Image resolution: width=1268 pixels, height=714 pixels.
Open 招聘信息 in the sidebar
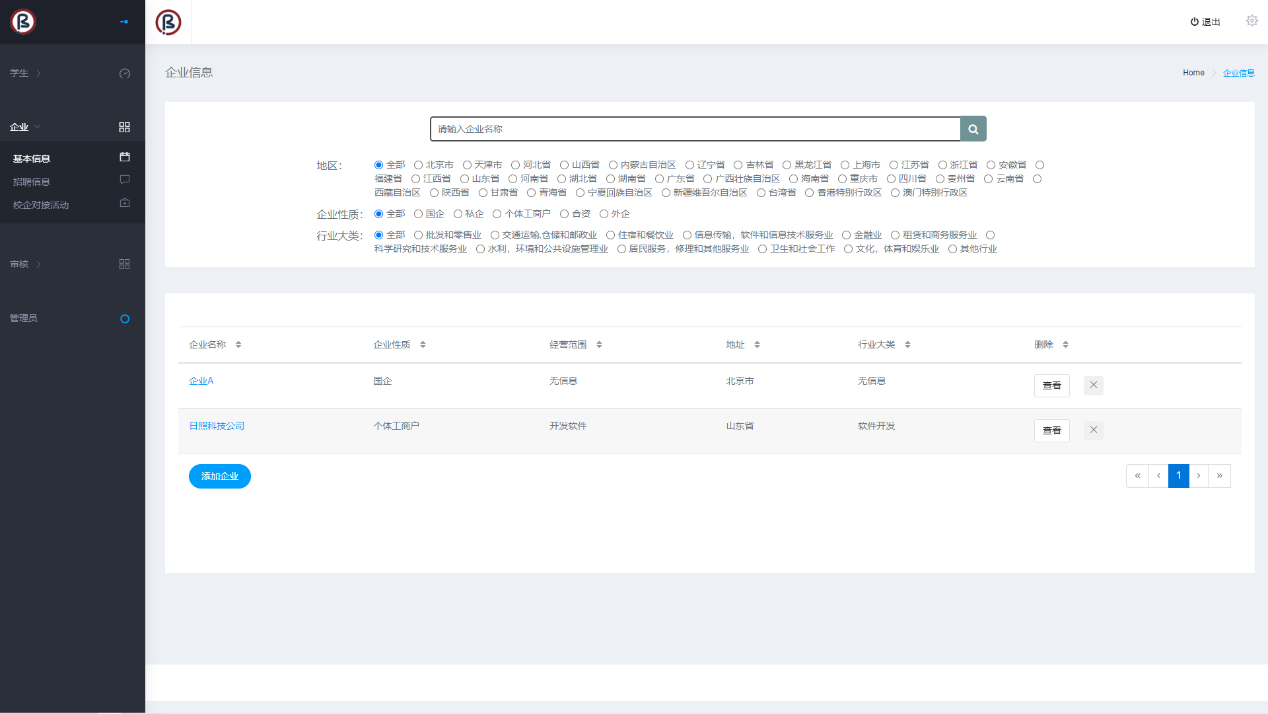tap(31, 182)
